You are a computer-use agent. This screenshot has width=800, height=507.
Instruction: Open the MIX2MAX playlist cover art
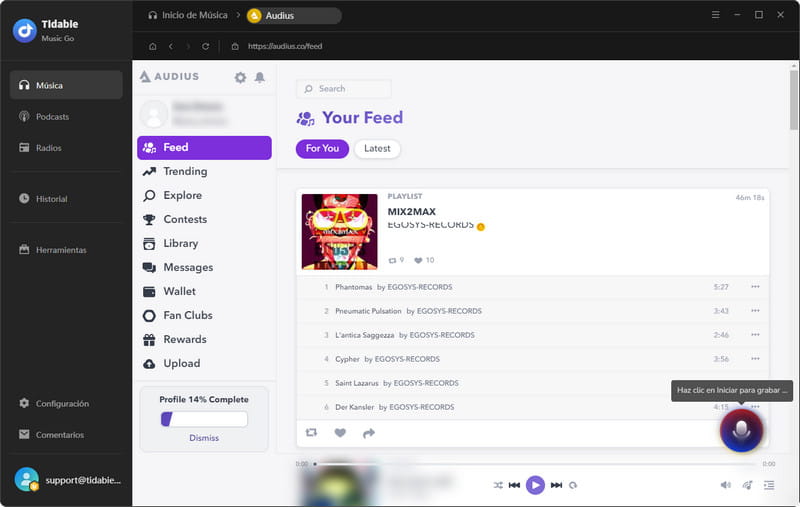tap(339, 232)
